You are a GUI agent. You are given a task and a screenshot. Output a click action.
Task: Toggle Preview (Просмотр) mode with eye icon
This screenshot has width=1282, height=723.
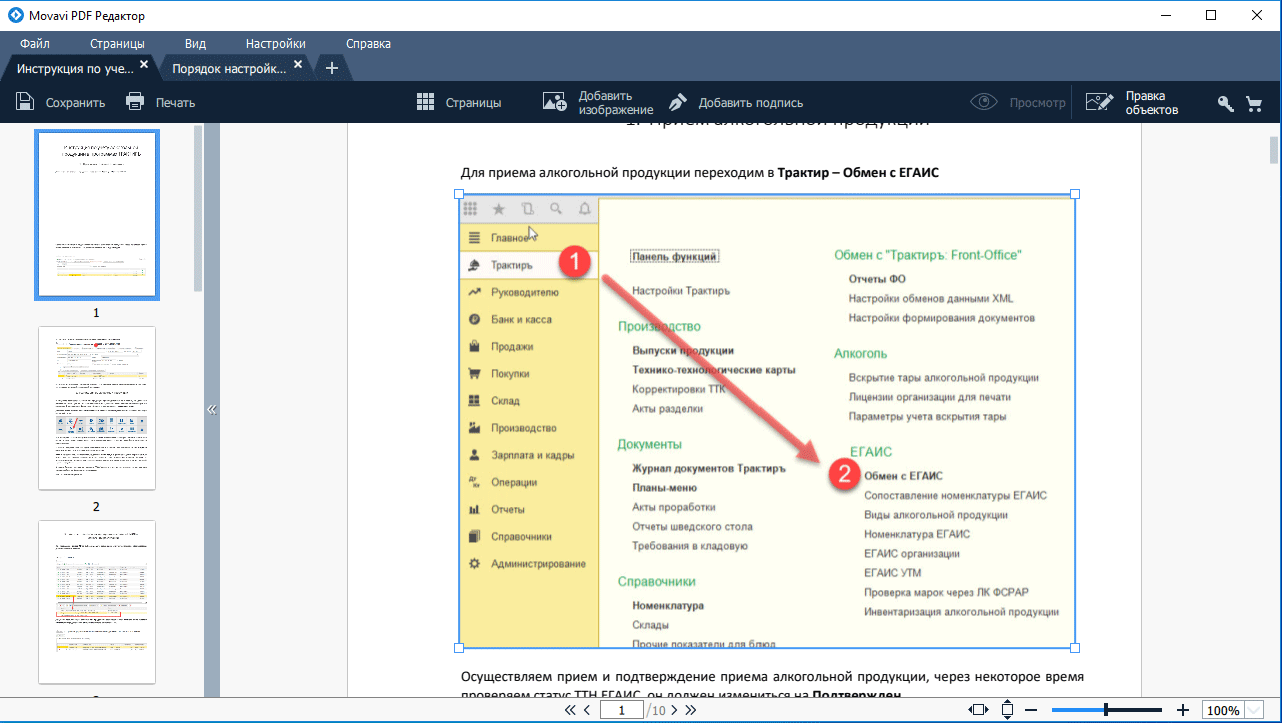[x=984, y=102]
